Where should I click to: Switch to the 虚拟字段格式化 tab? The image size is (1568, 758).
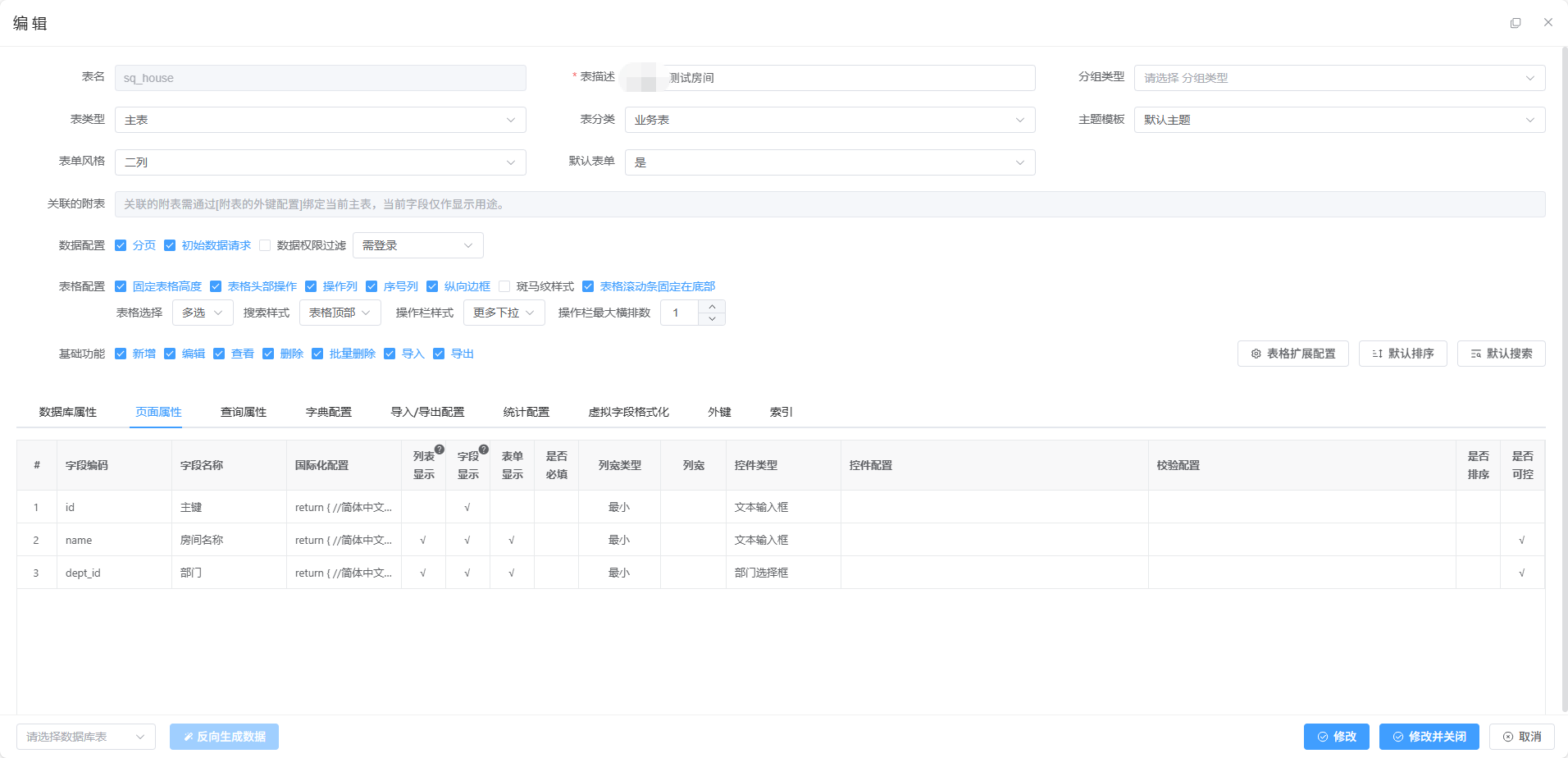coord(629,412)
